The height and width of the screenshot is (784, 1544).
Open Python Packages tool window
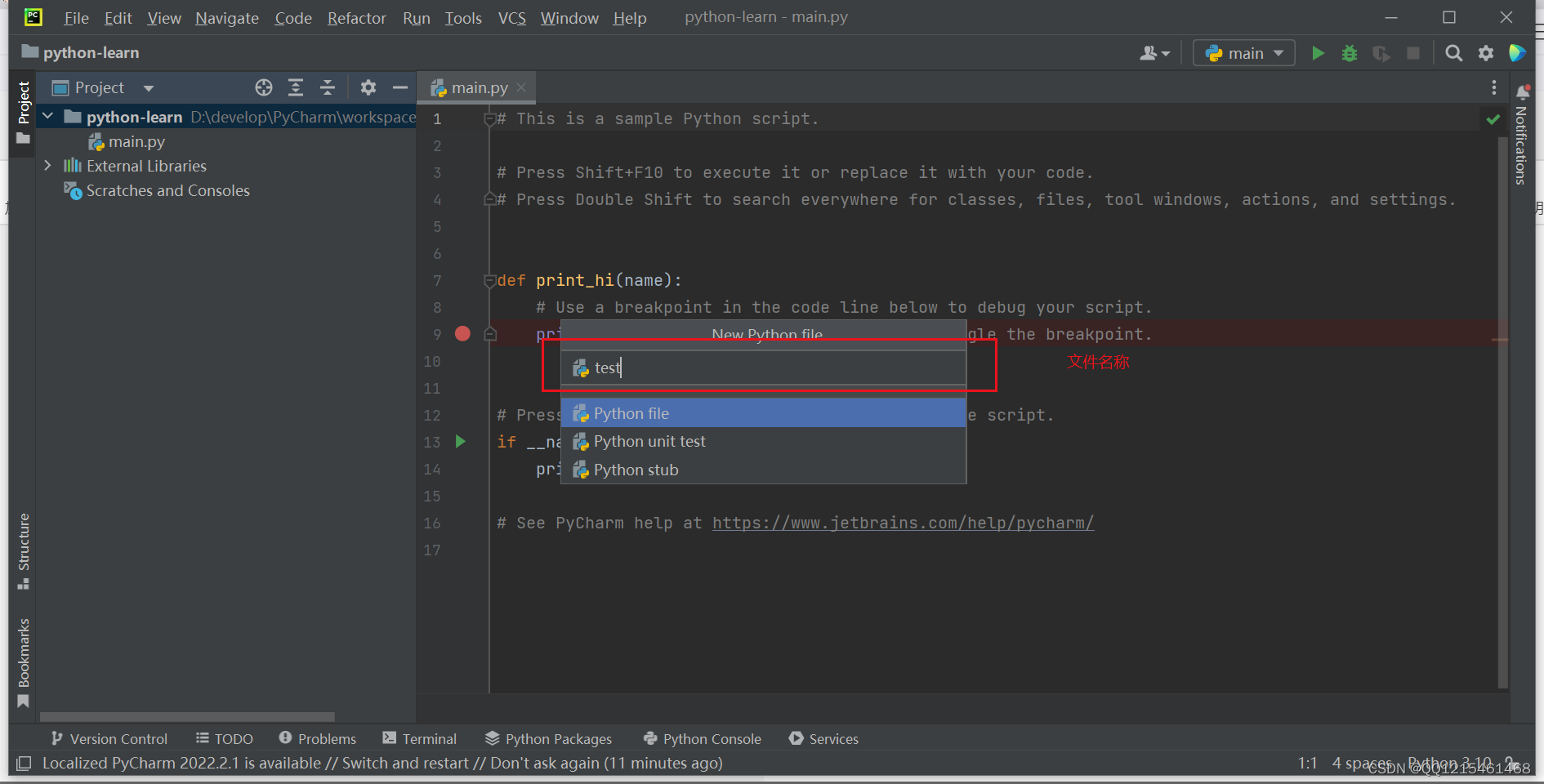pos(548,738)
